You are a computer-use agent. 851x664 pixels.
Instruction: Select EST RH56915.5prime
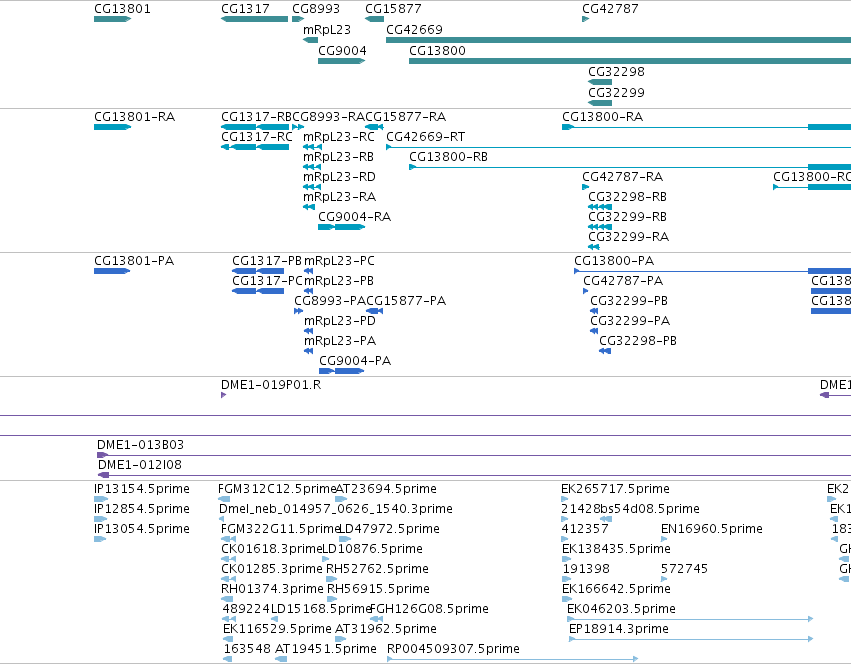pos(378,589)
